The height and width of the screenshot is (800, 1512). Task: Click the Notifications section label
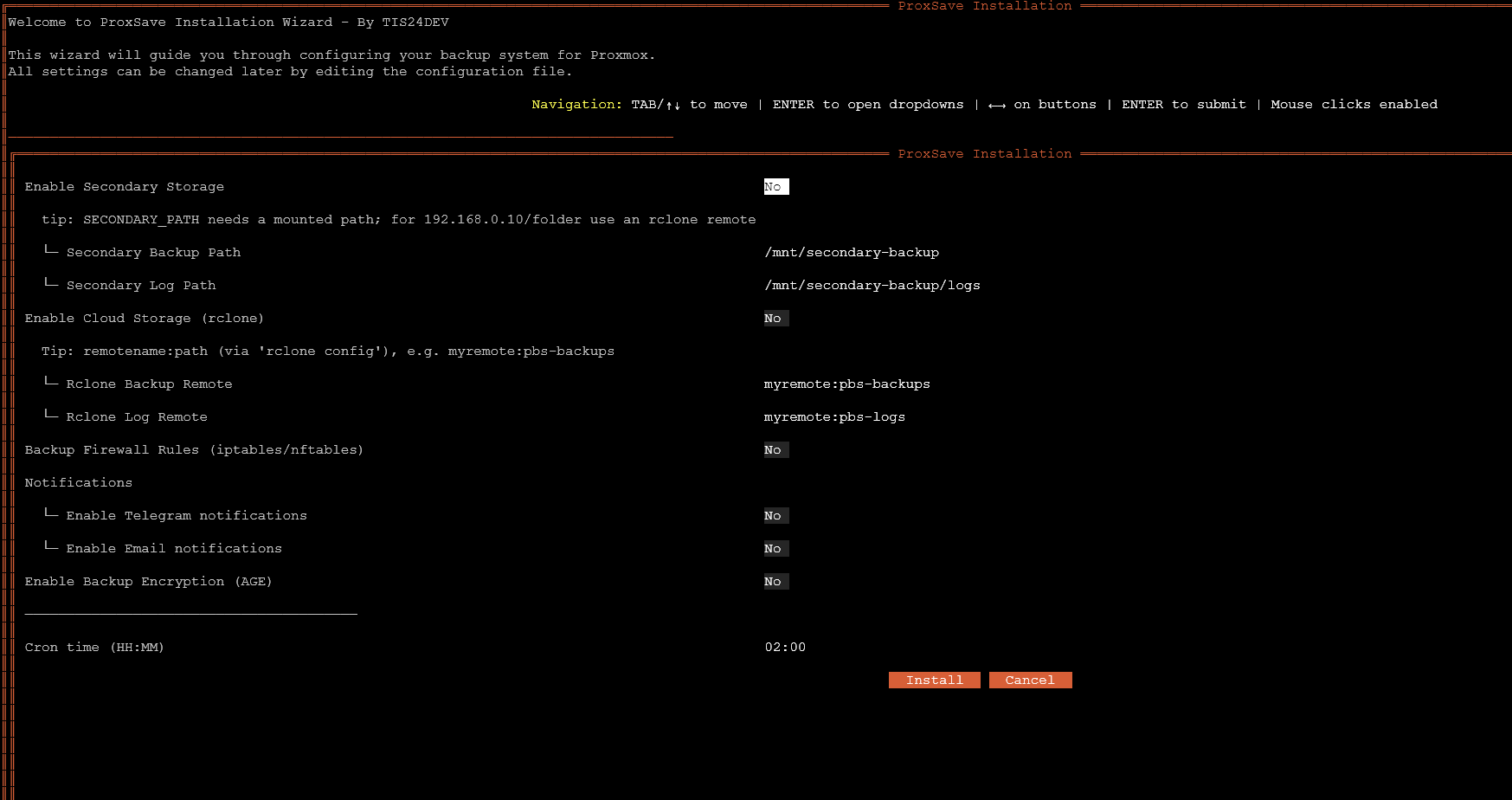[x=79, y=482]
